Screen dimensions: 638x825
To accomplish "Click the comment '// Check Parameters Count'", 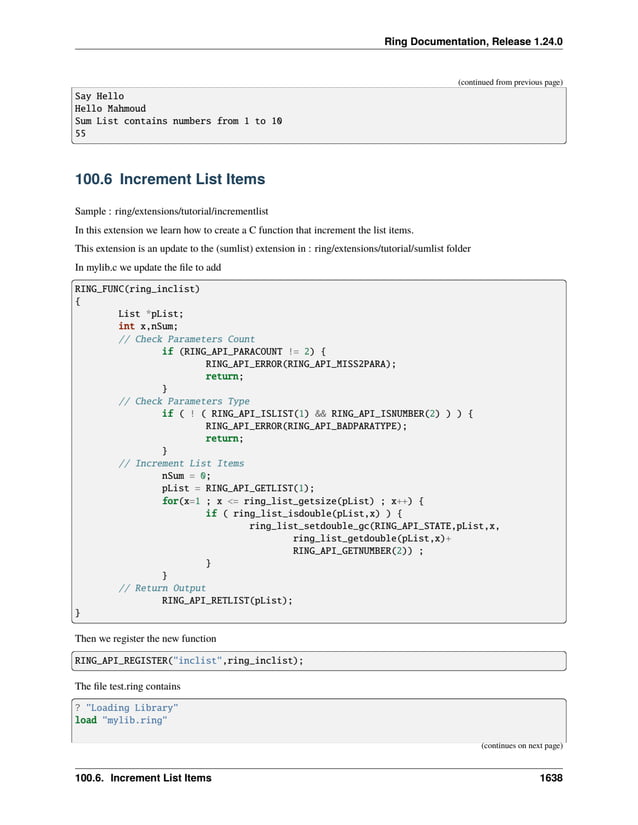I will [x=187, y=339].
